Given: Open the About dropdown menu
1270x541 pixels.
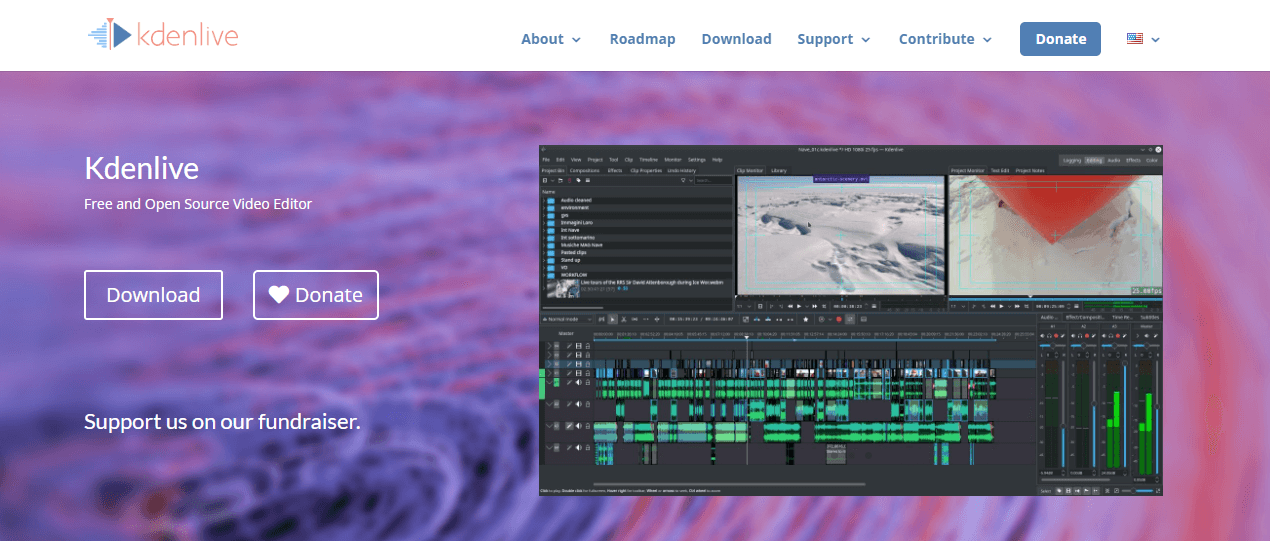Looking at the screenshot, I should coord(550,39).
